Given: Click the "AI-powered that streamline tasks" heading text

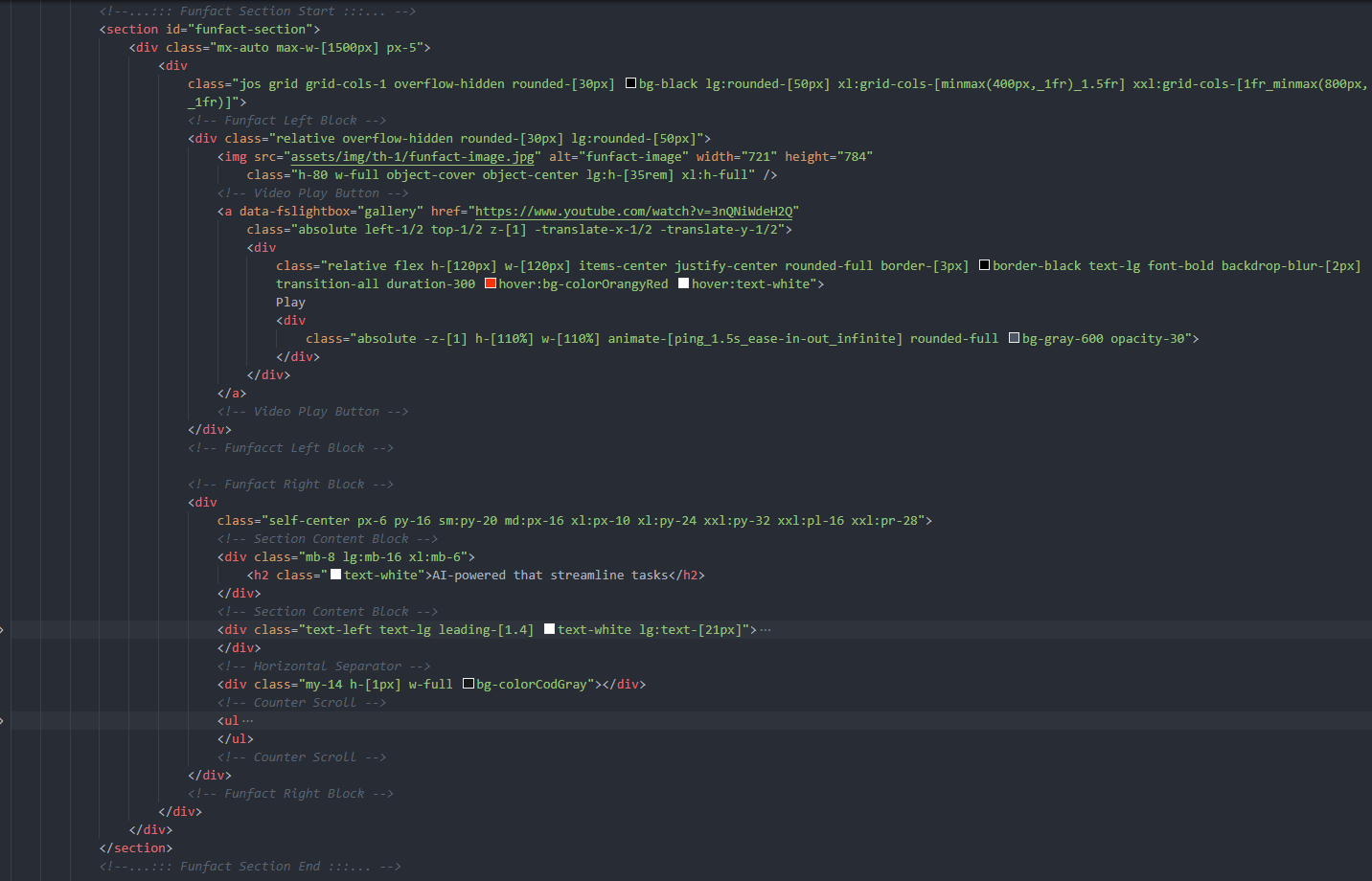Looking at the screenshot, I should click(550, 575).
